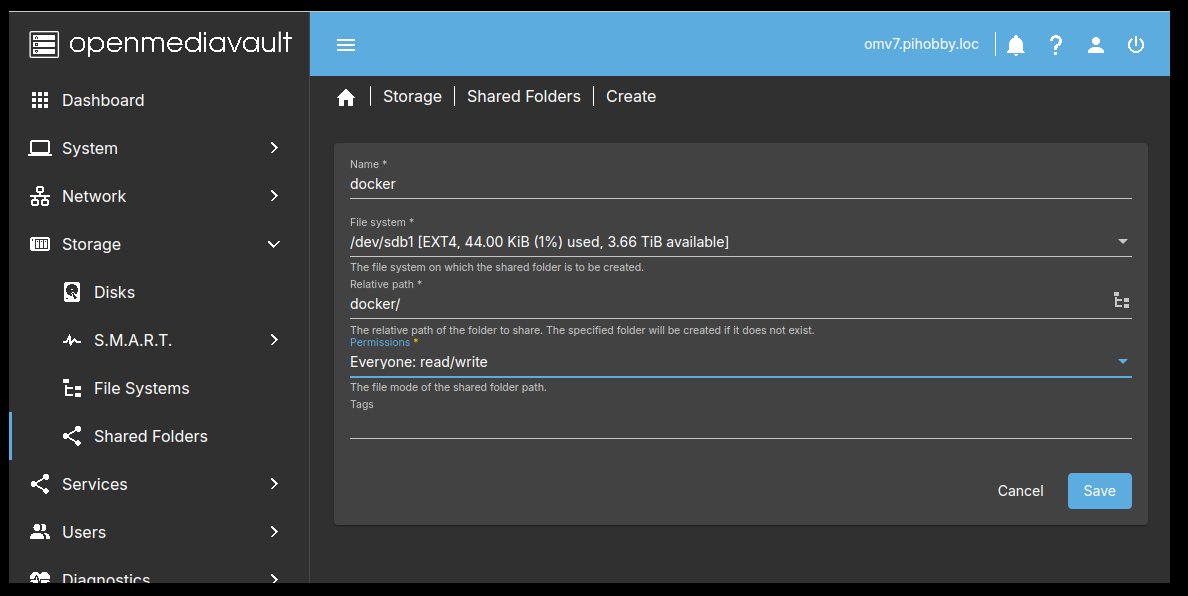
Task: Open the hamburger navigation menu
Action: coord(345,43)
